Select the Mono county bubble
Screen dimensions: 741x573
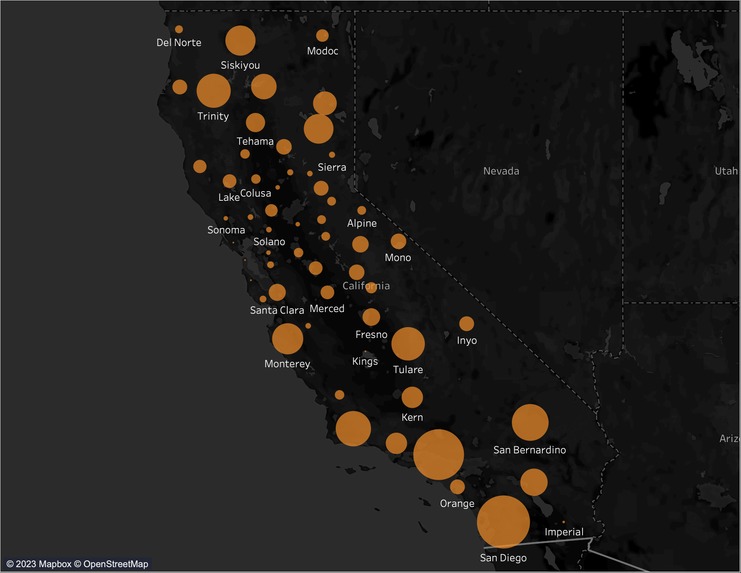click(x=398, y=241)
